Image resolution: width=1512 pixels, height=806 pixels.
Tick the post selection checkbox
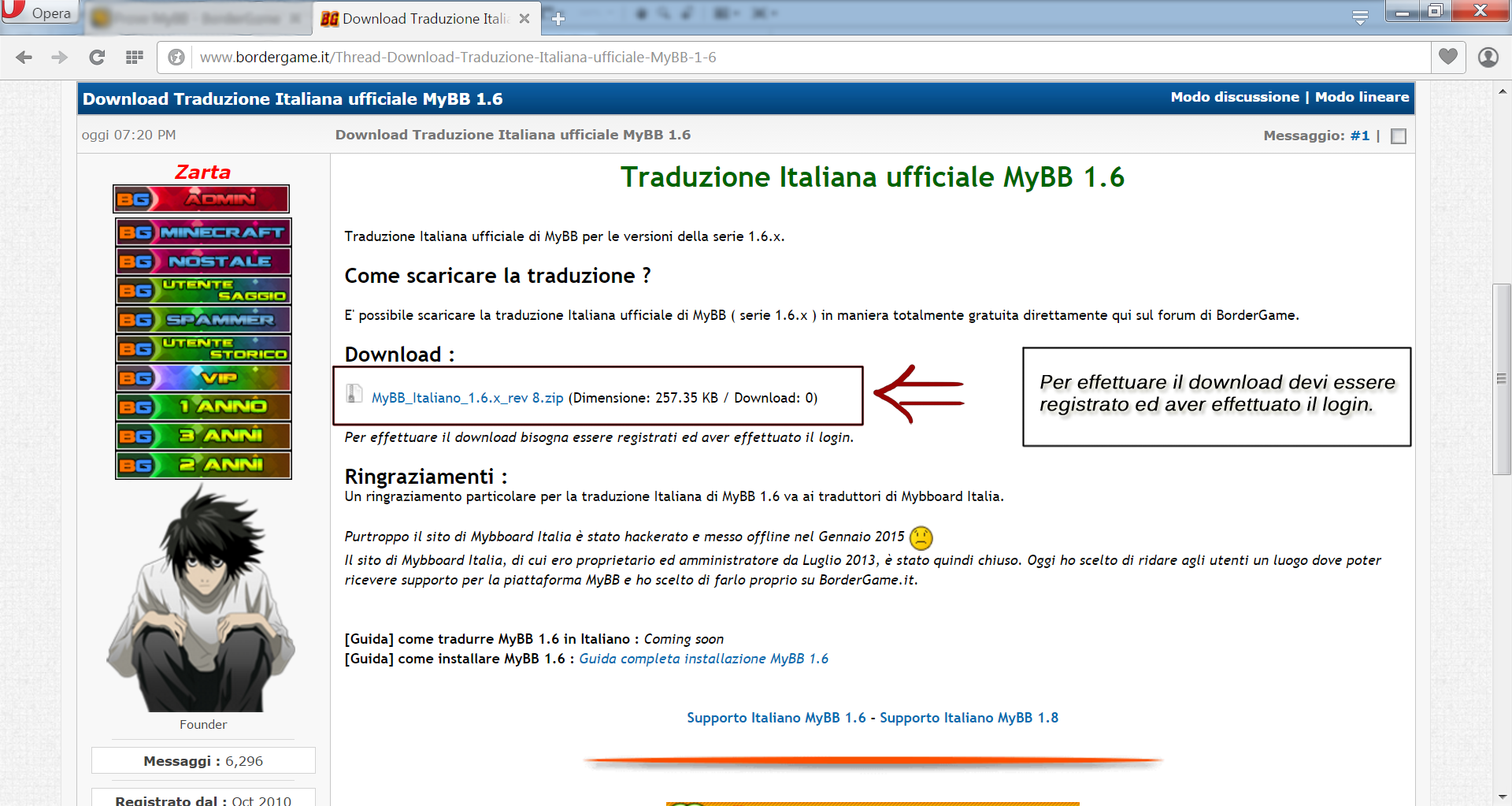tap(1399, 136)
